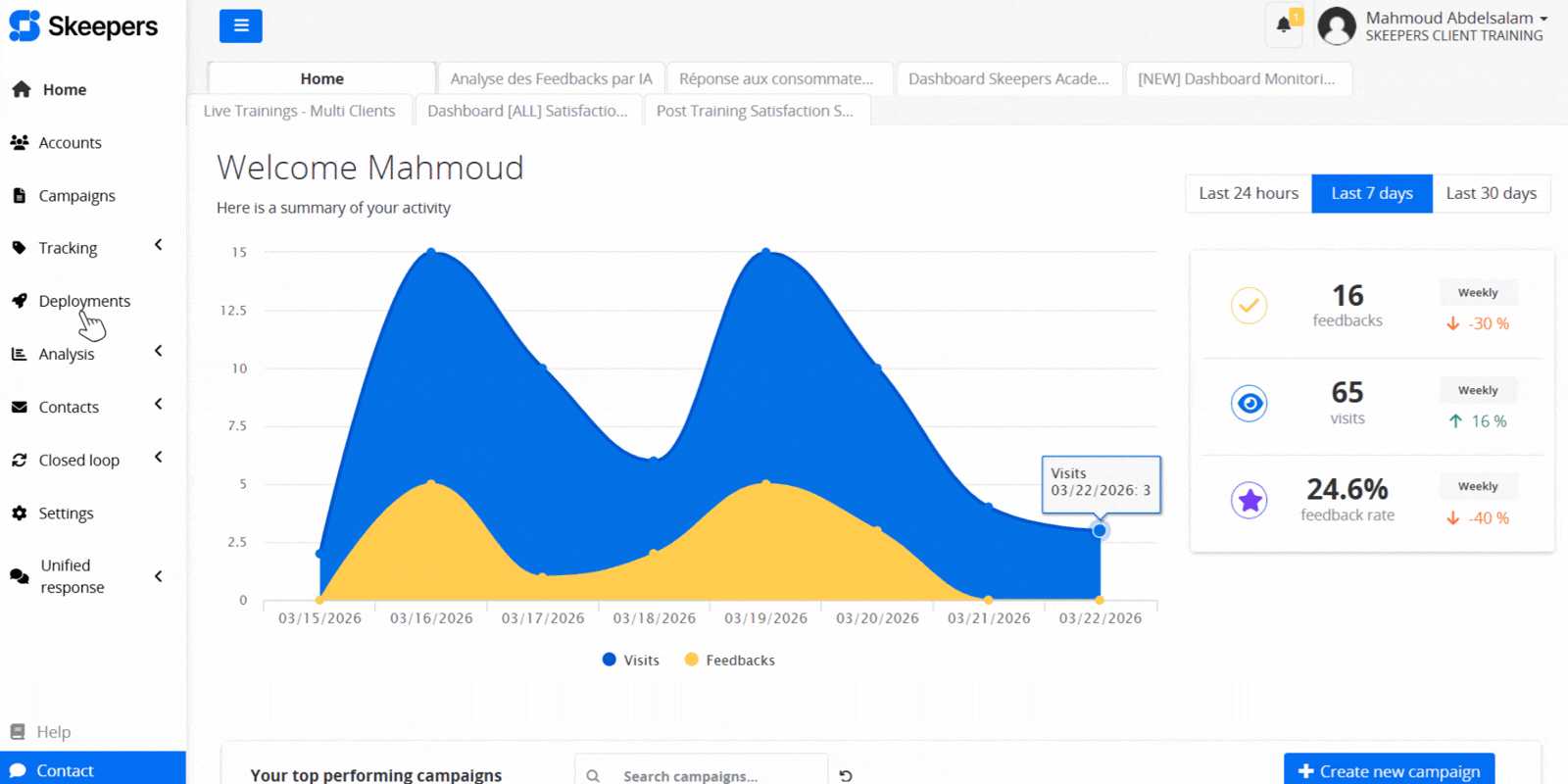Screen dimensions: 1568x784
Task: Open the Mahmoud Abdelsalam account dropdown
Action: coord(1455,19)
